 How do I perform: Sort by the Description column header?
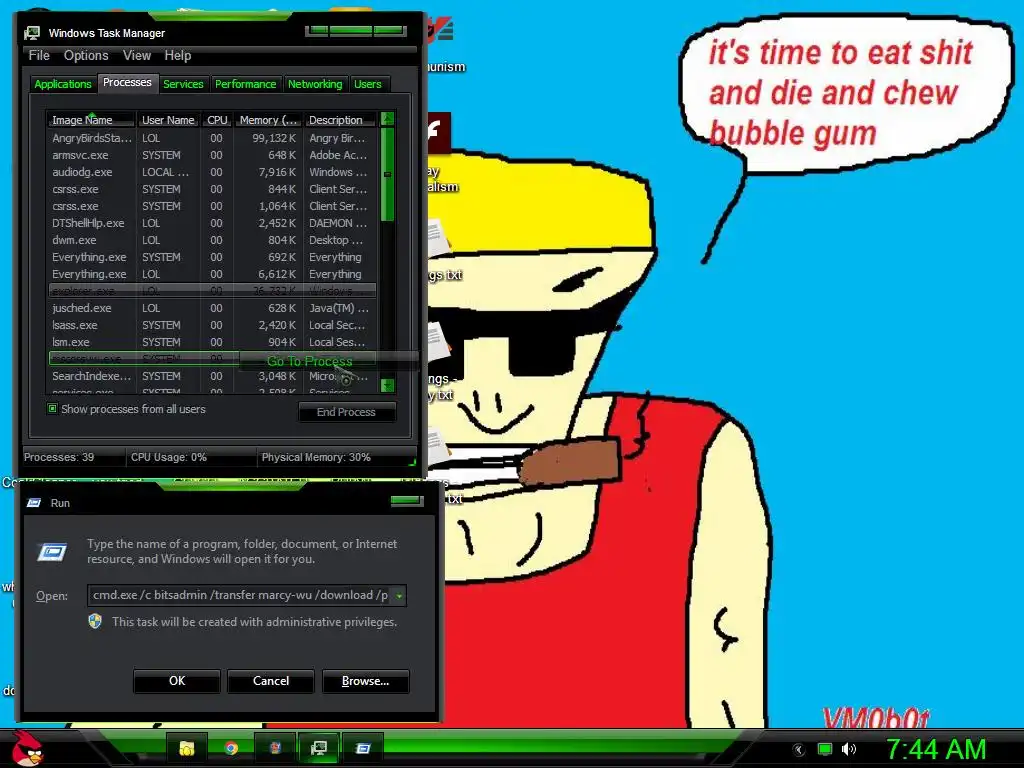point(340,120)
